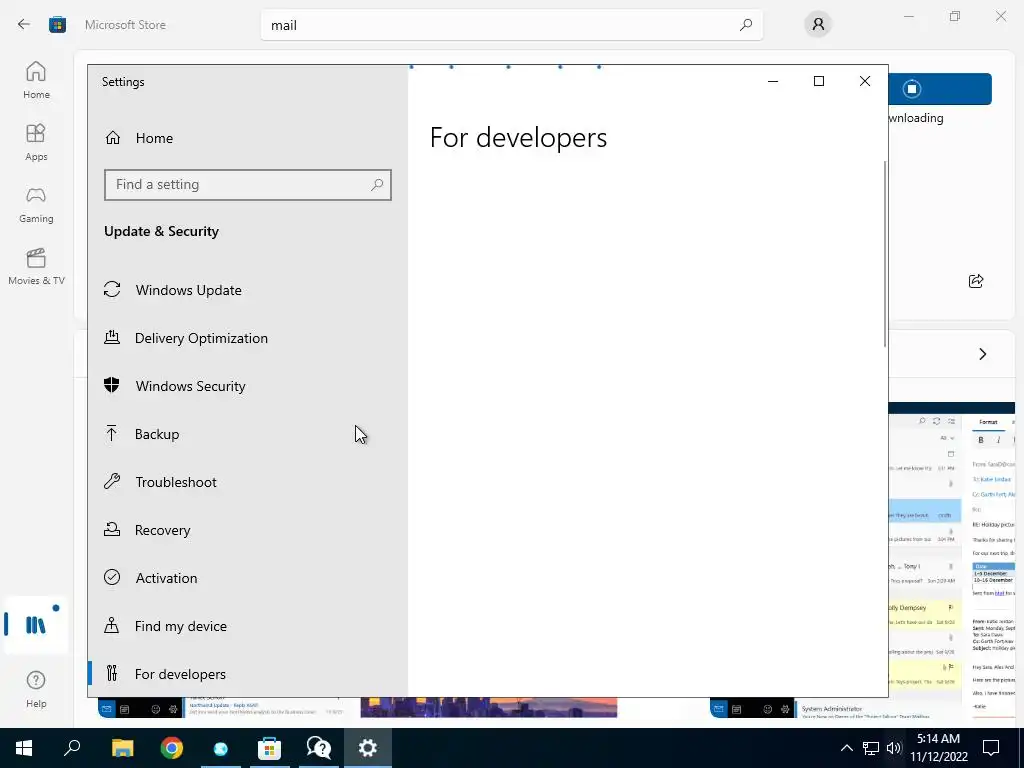Viewport: 1024px width, 768px height.
Task: Open Delivery Optimization settings
Action: (248, 338)
